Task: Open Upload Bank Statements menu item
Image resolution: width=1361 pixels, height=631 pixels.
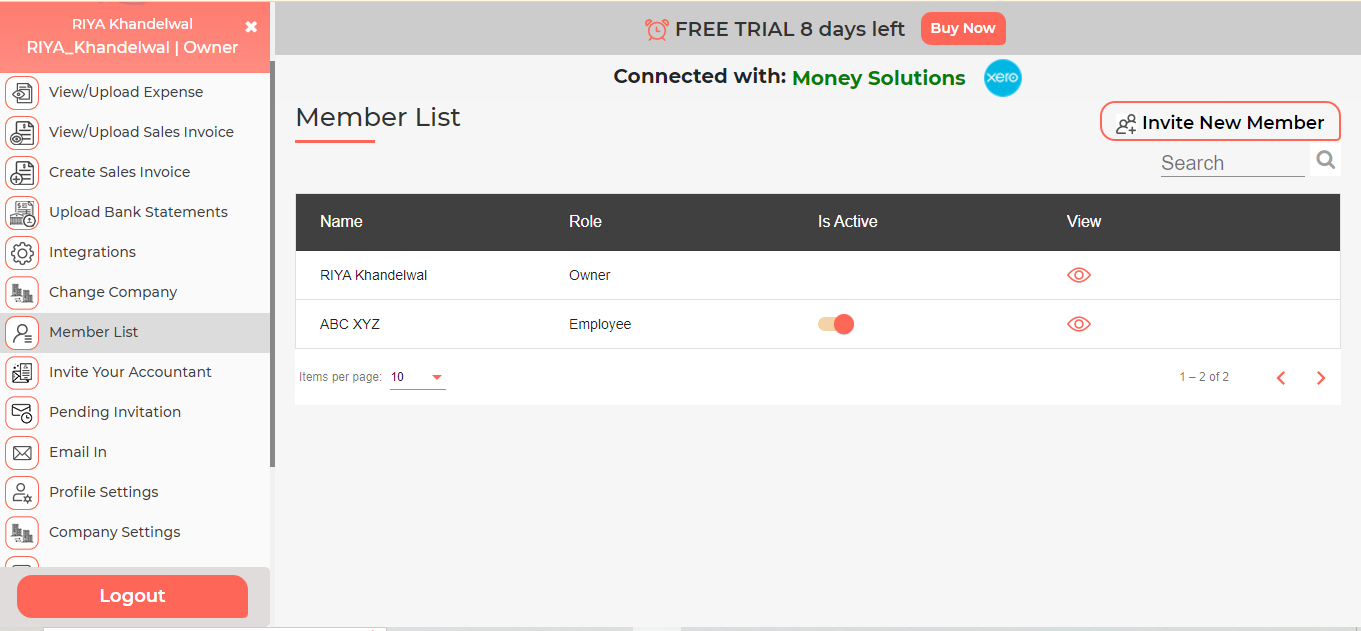Action: [135, 212]
